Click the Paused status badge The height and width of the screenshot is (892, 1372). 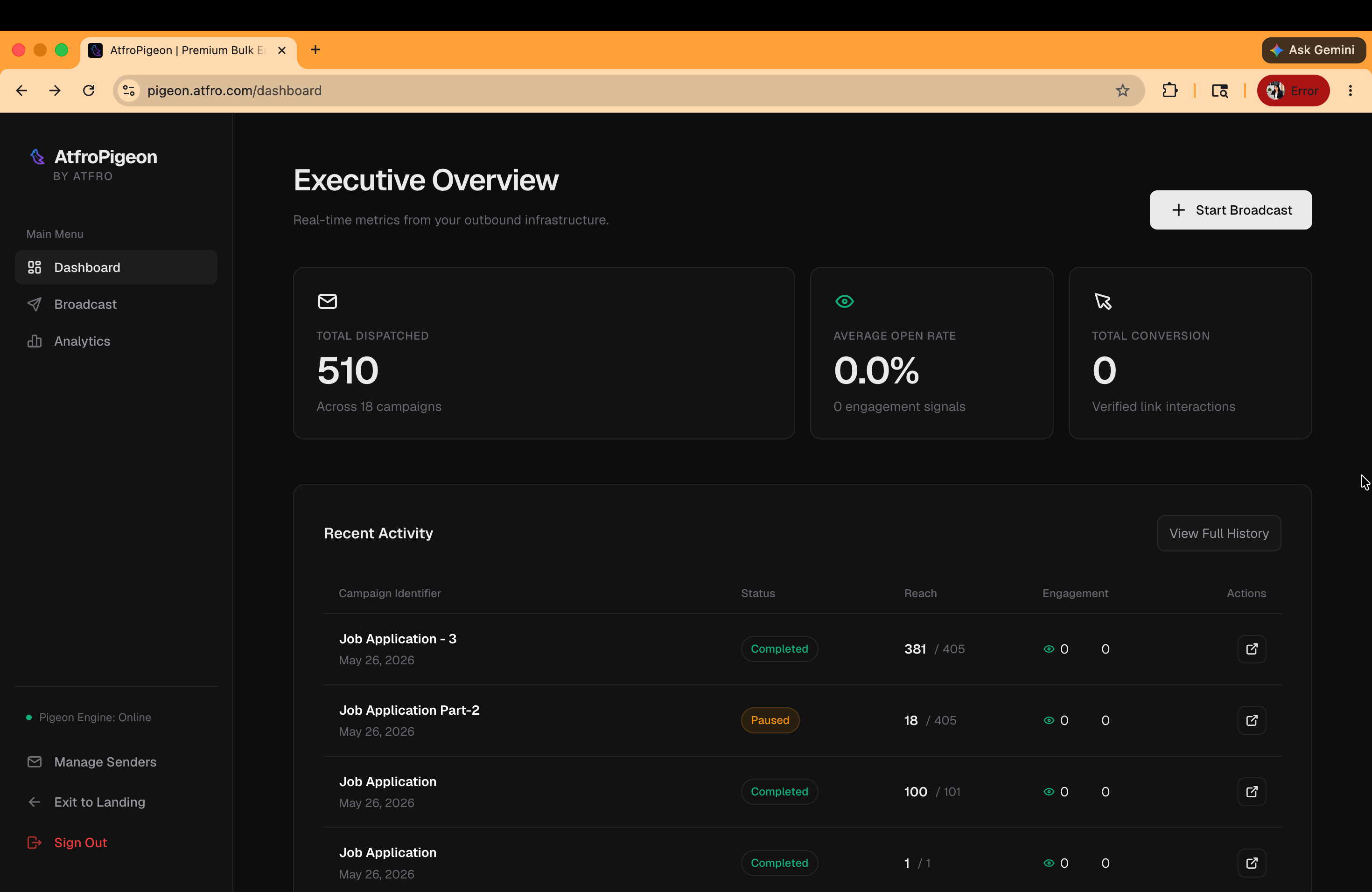tap(770, 720)
